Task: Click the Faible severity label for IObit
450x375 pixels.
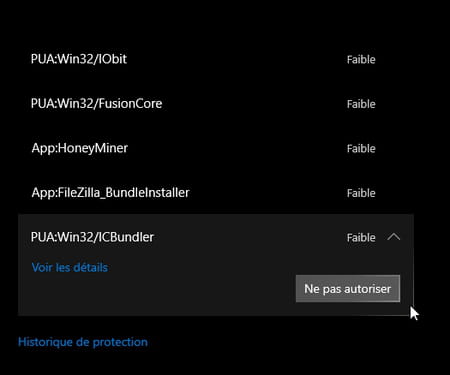Action: click(361, 60)
